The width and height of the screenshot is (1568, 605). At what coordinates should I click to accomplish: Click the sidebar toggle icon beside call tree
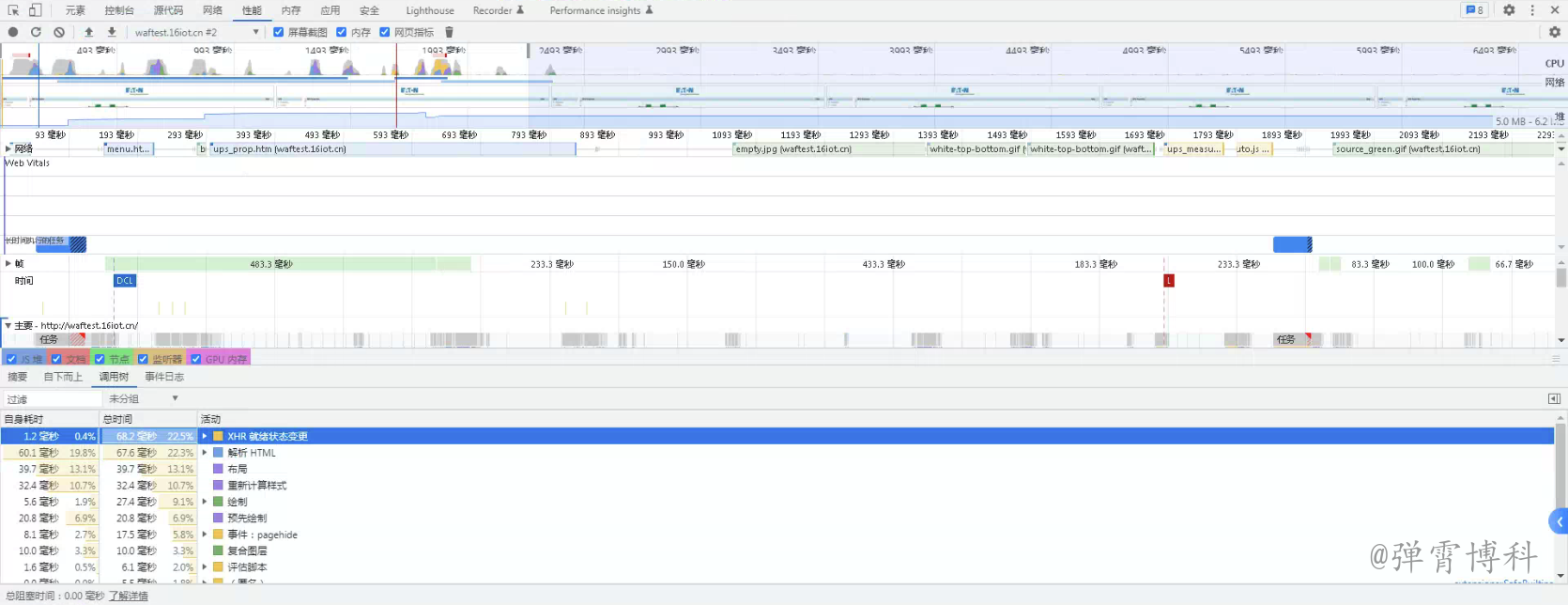tap(1554, 399)
